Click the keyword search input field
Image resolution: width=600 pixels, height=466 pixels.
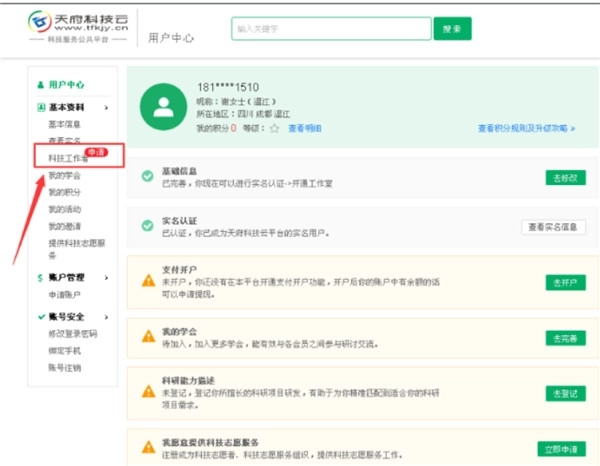[x=330, y=29]
